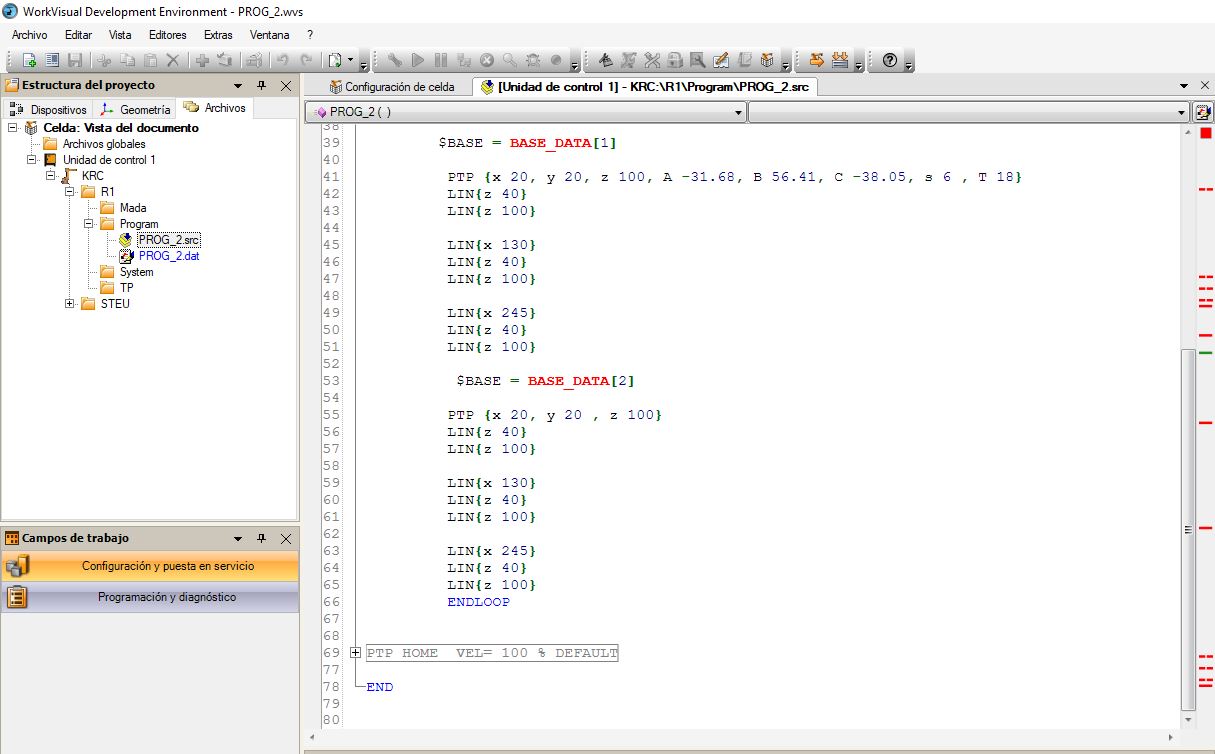The height and width of the screenshot is (754, 1215).
Task: Open the Editar menu
Action: 78,34
